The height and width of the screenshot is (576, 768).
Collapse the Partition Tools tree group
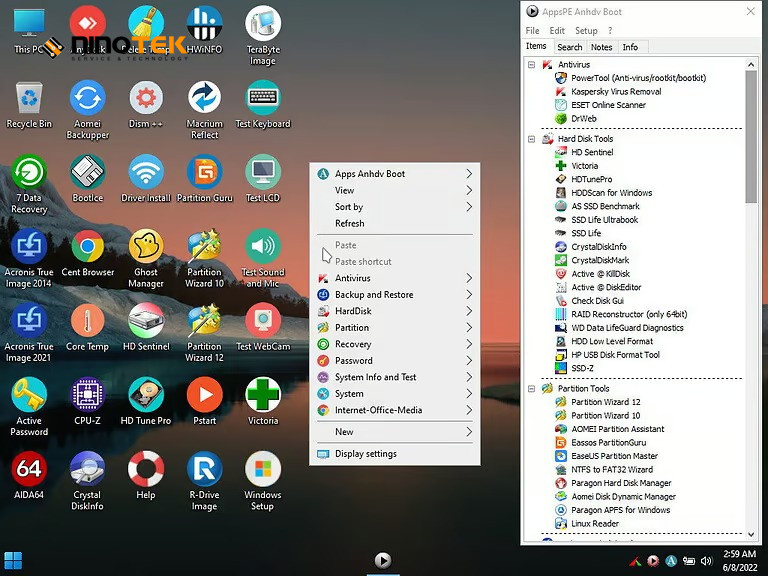point(532,388)
